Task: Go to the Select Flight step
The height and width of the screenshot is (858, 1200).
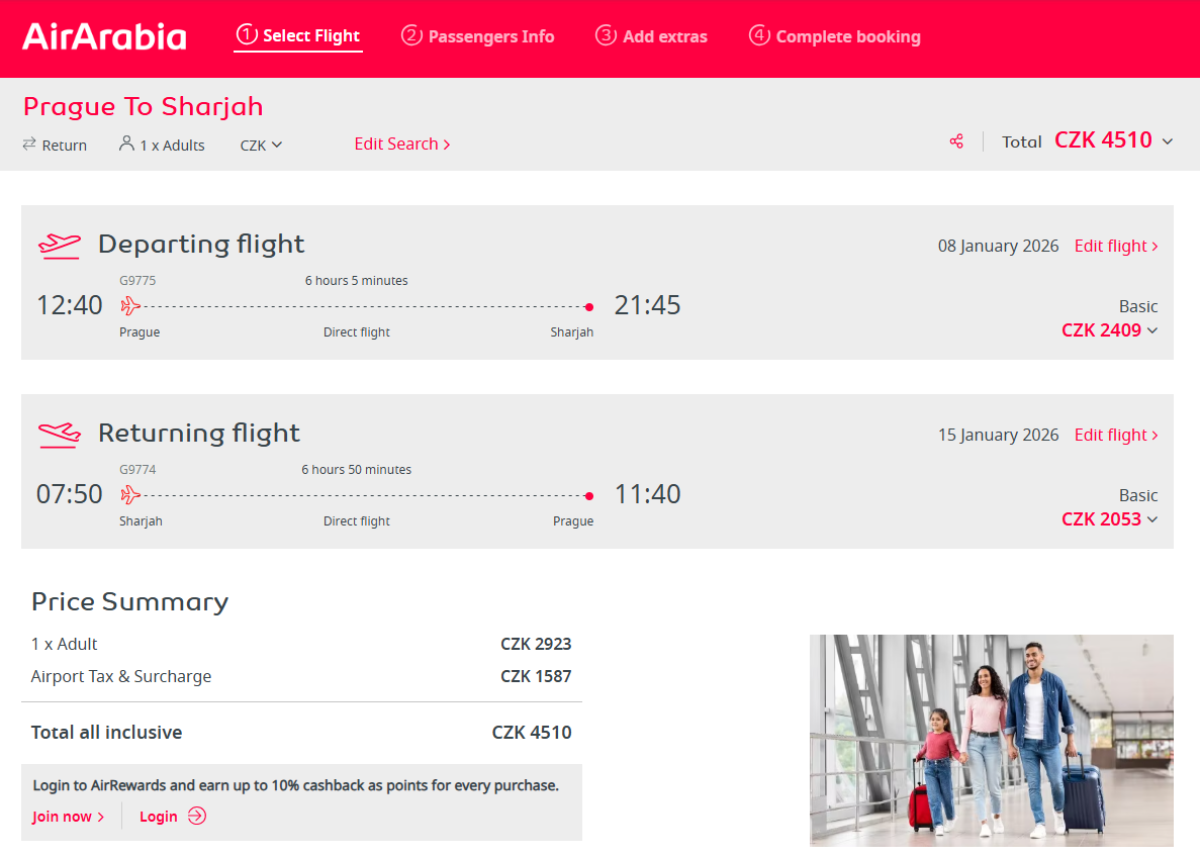Action: click(298, 36)
